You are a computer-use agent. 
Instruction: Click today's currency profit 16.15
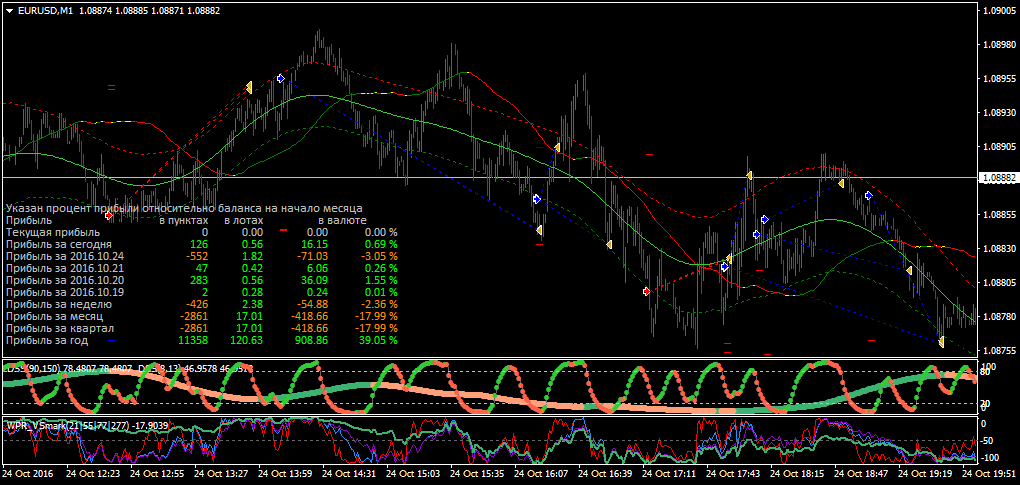[x=315, y=244]
